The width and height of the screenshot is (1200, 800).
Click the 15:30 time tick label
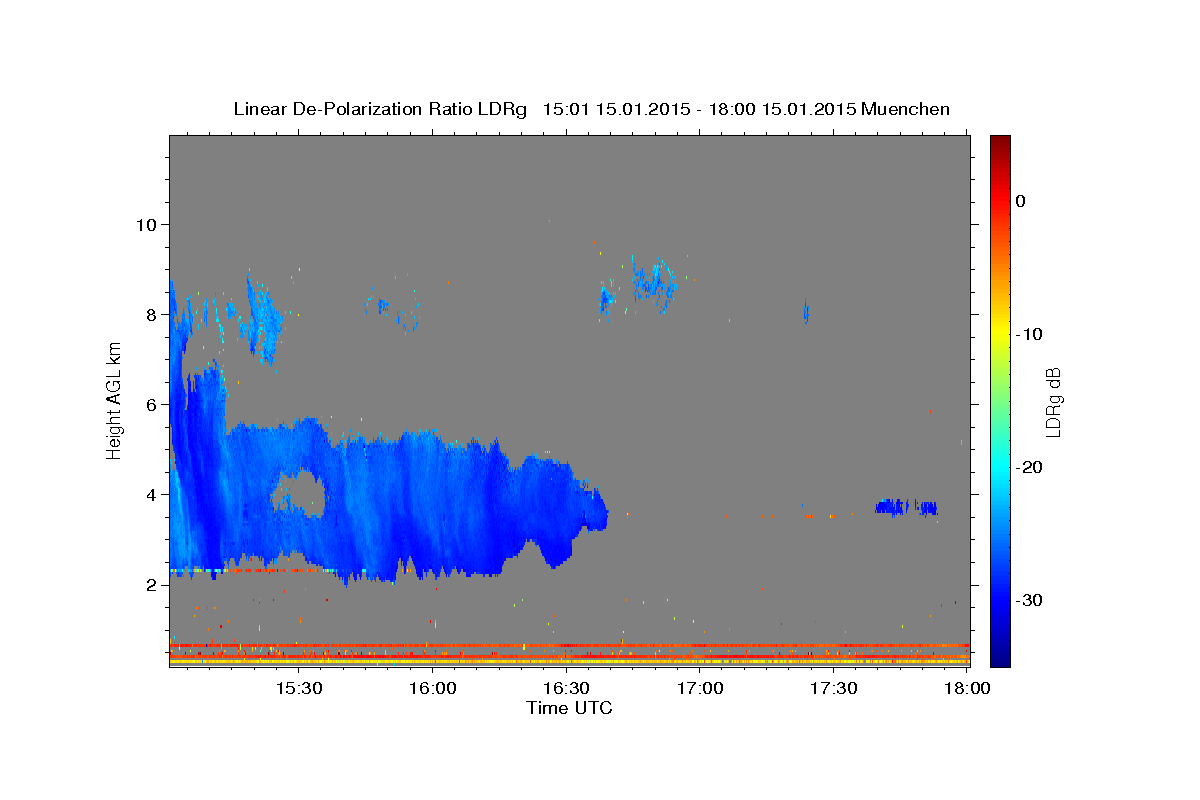pyautogui.click(x=298, y=688)
